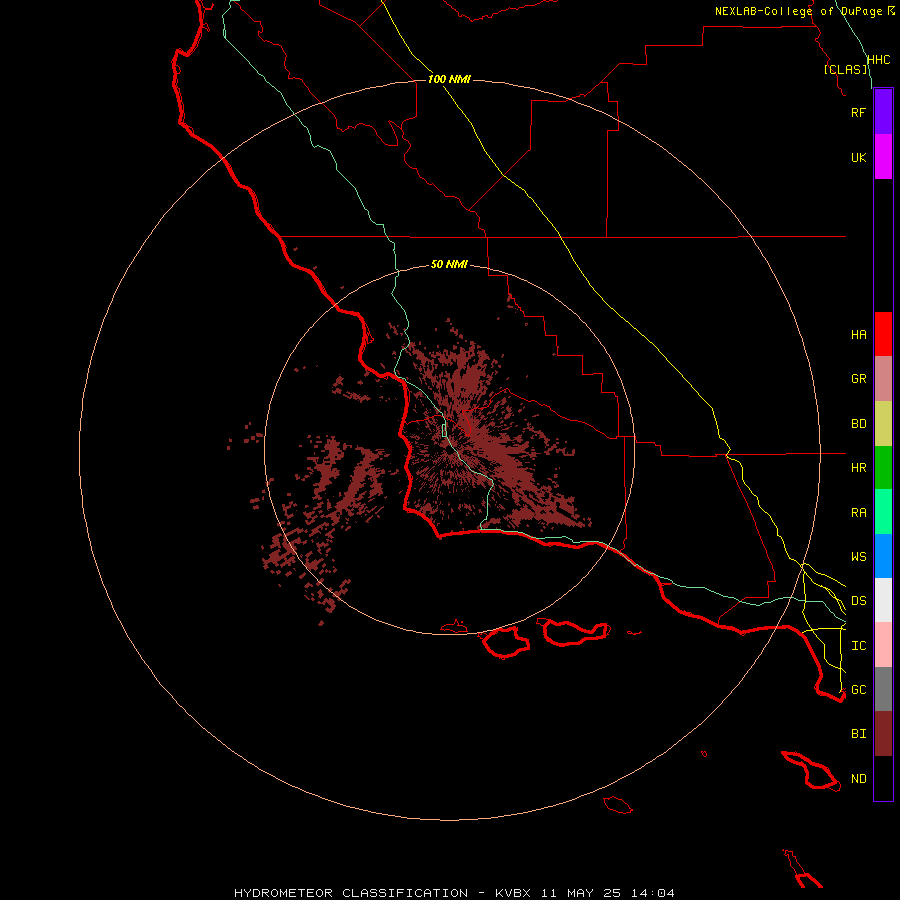Click the RF legend label

(x=858, y=112)
